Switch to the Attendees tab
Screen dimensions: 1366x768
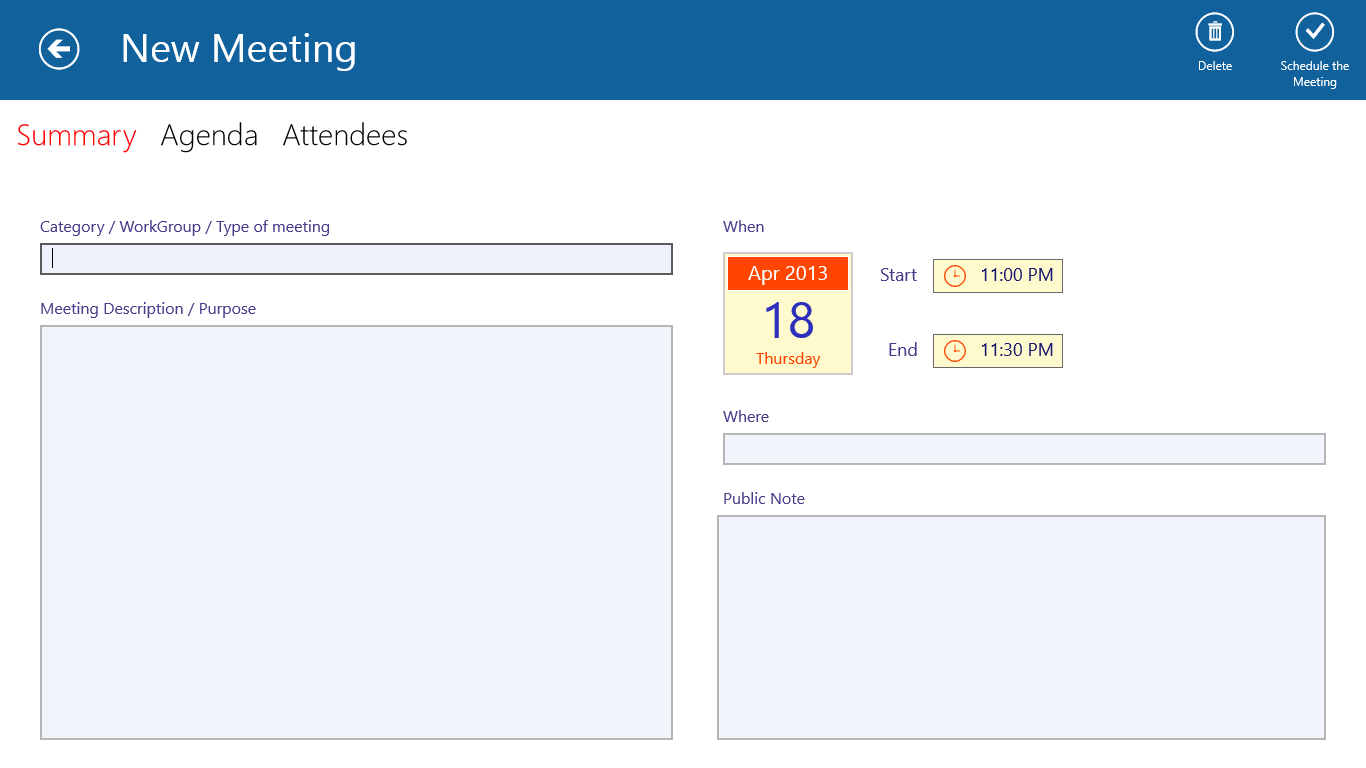(x=345, y=135)
